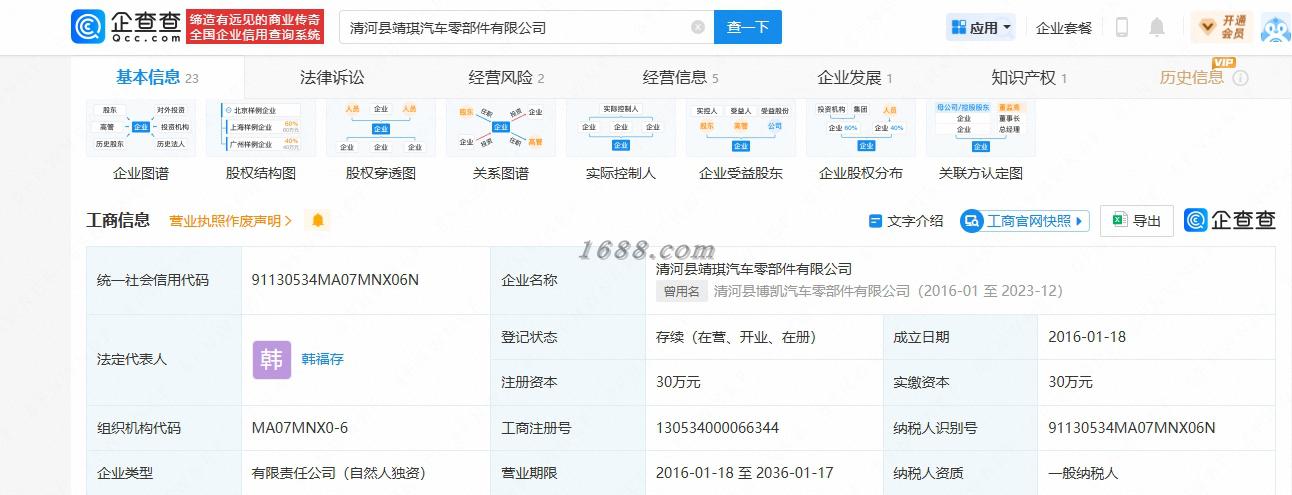The image size is (1292, 495).
Task: Select 营业期限 2016-01-18 至 2036-01-17 value
Action: pos(745,473)
